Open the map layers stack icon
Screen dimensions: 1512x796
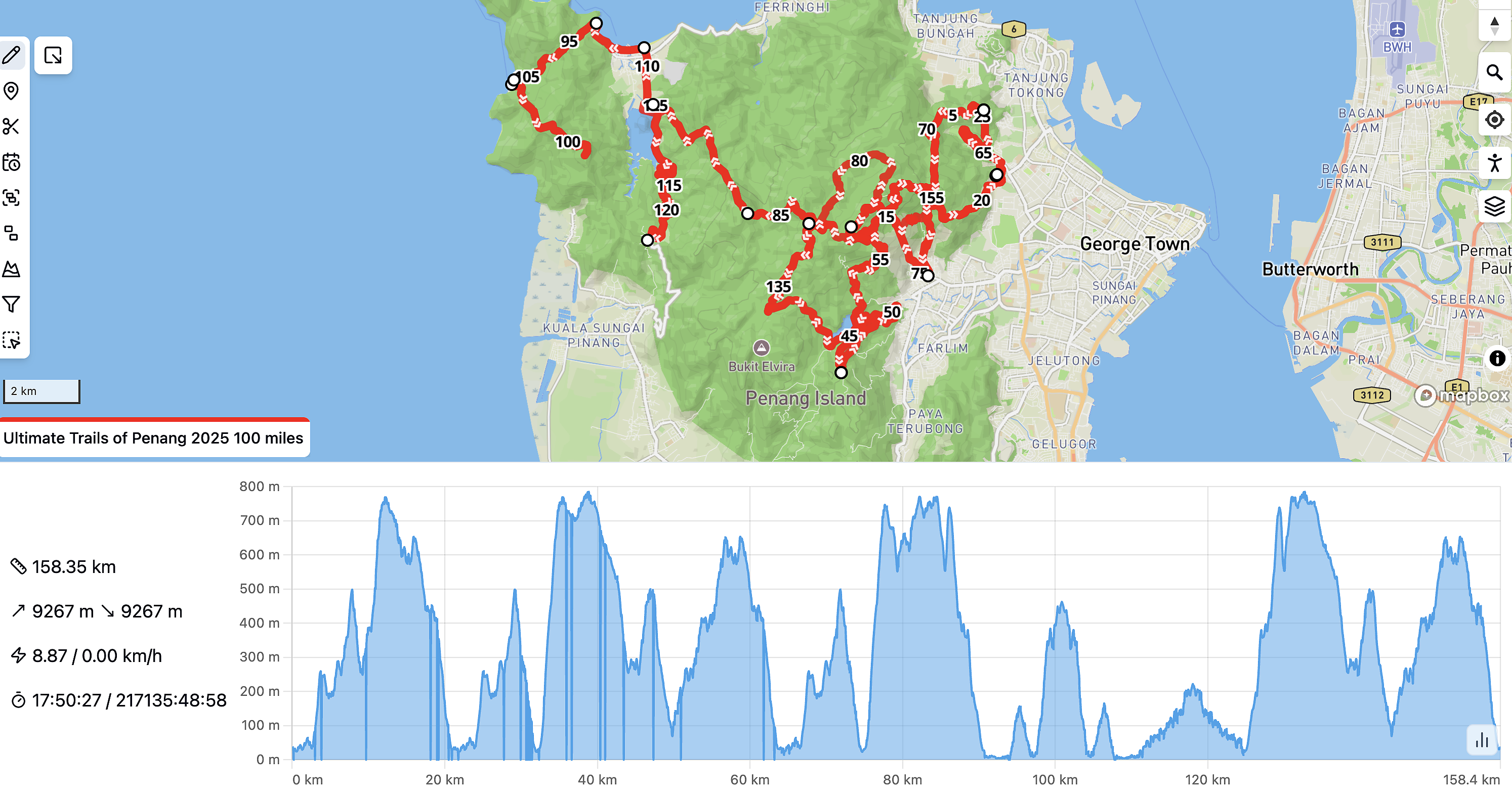(x=1494, y=206)
